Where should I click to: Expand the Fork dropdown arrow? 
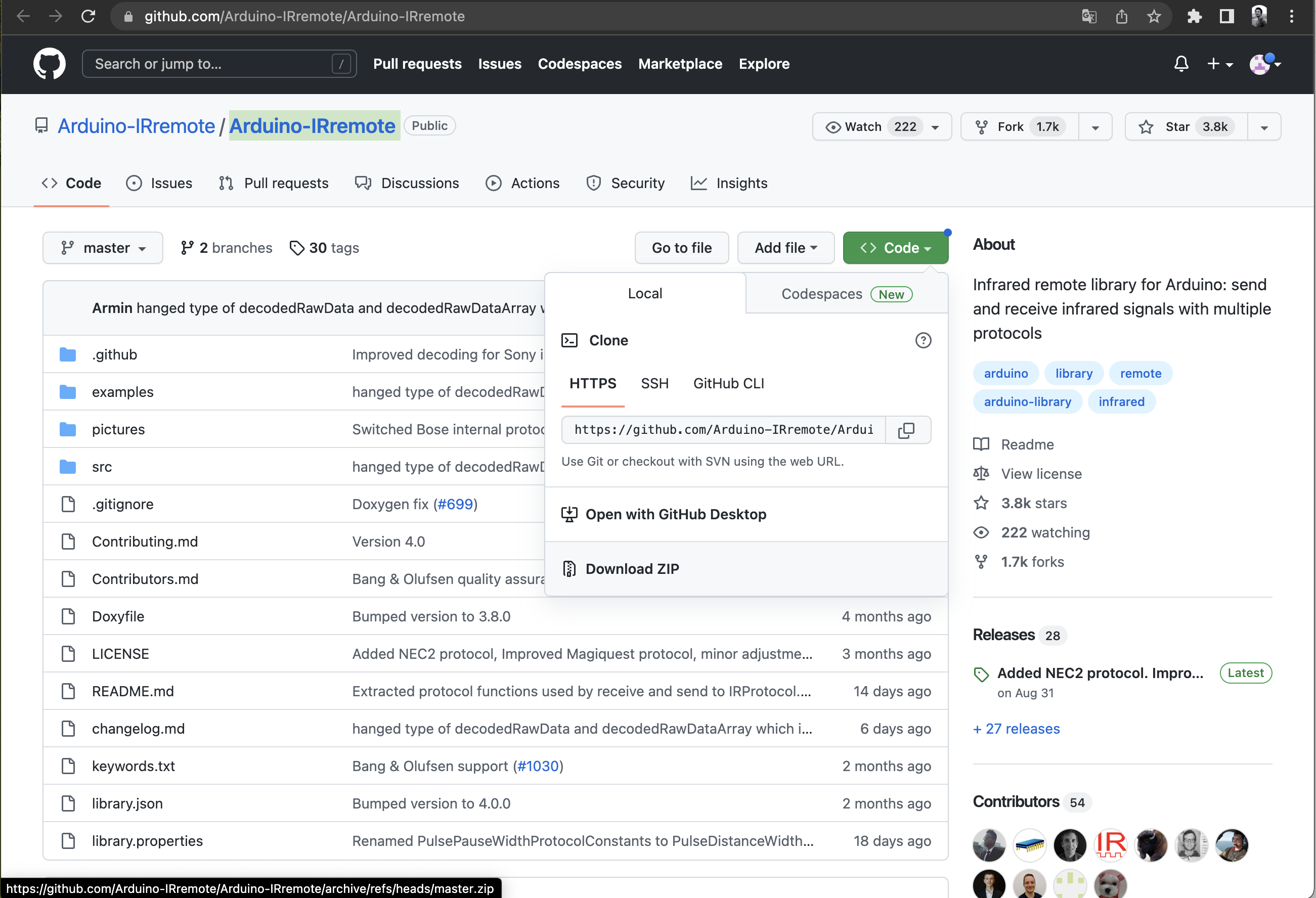coord(1095,127)
